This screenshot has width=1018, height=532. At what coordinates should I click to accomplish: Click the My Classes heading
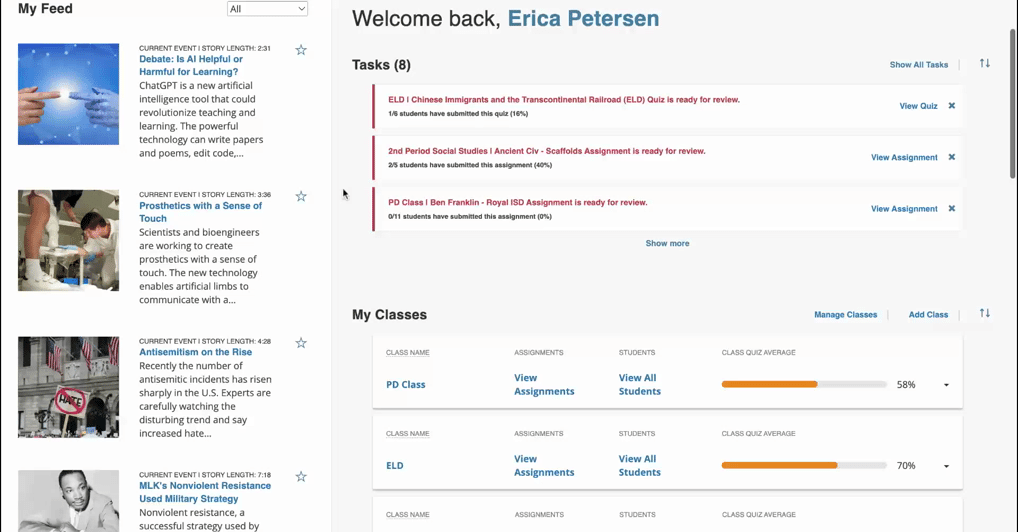click(390, 315)
